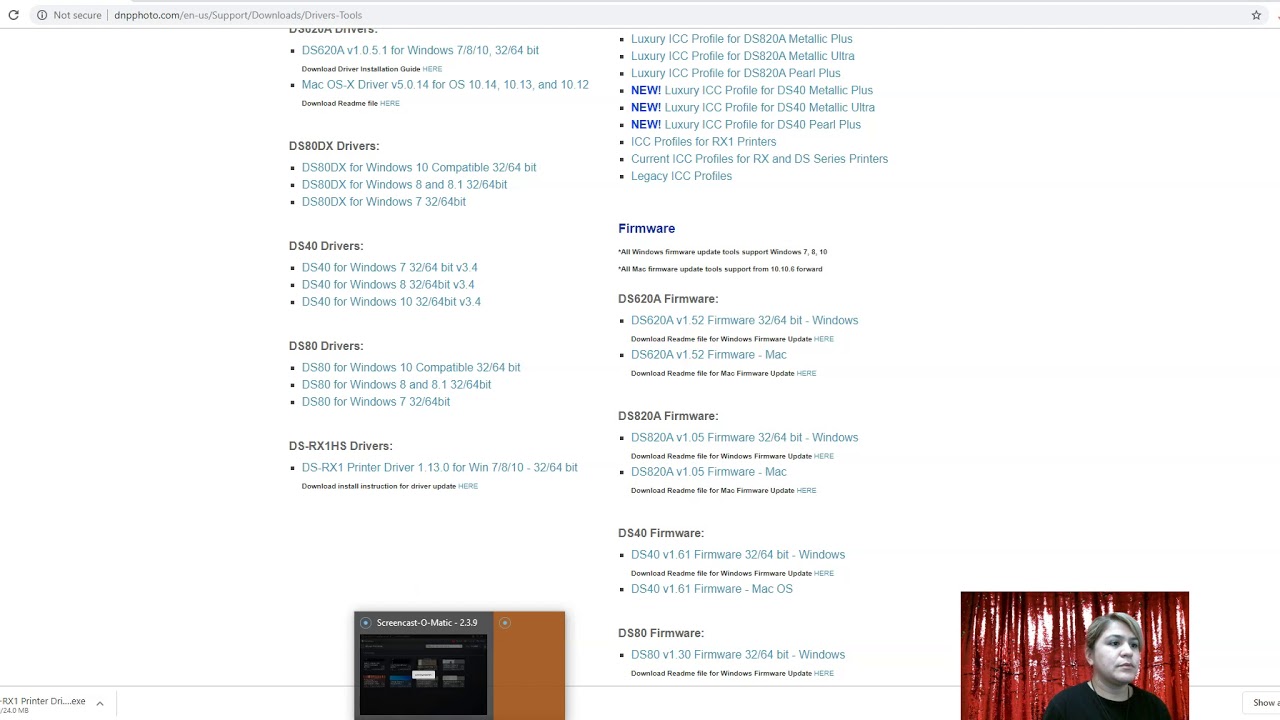Open DS40 for Windows 7 v3.4 link
1280x720 pixels.
[x=390, y=267]
